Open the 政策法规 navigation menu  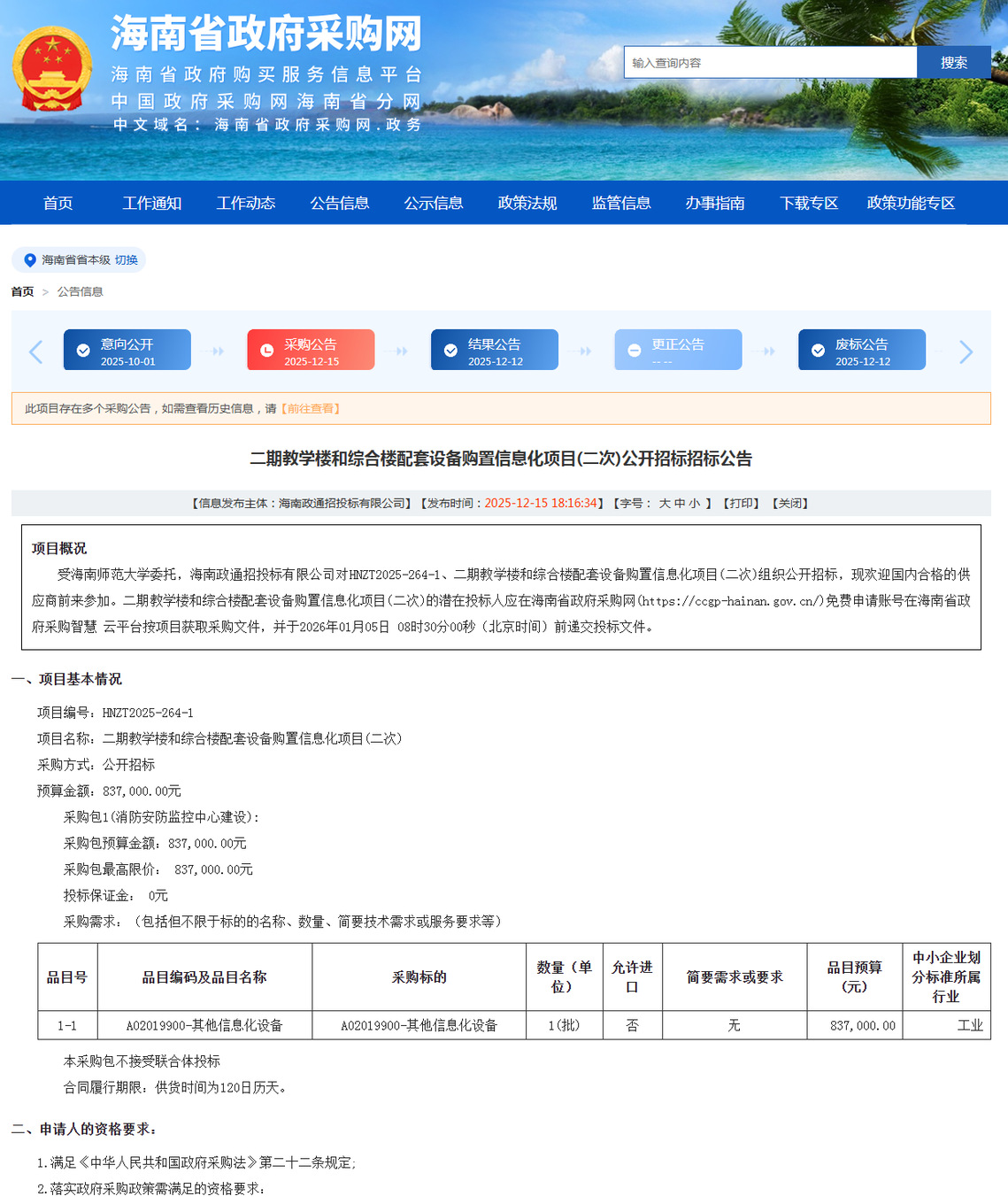527,204
